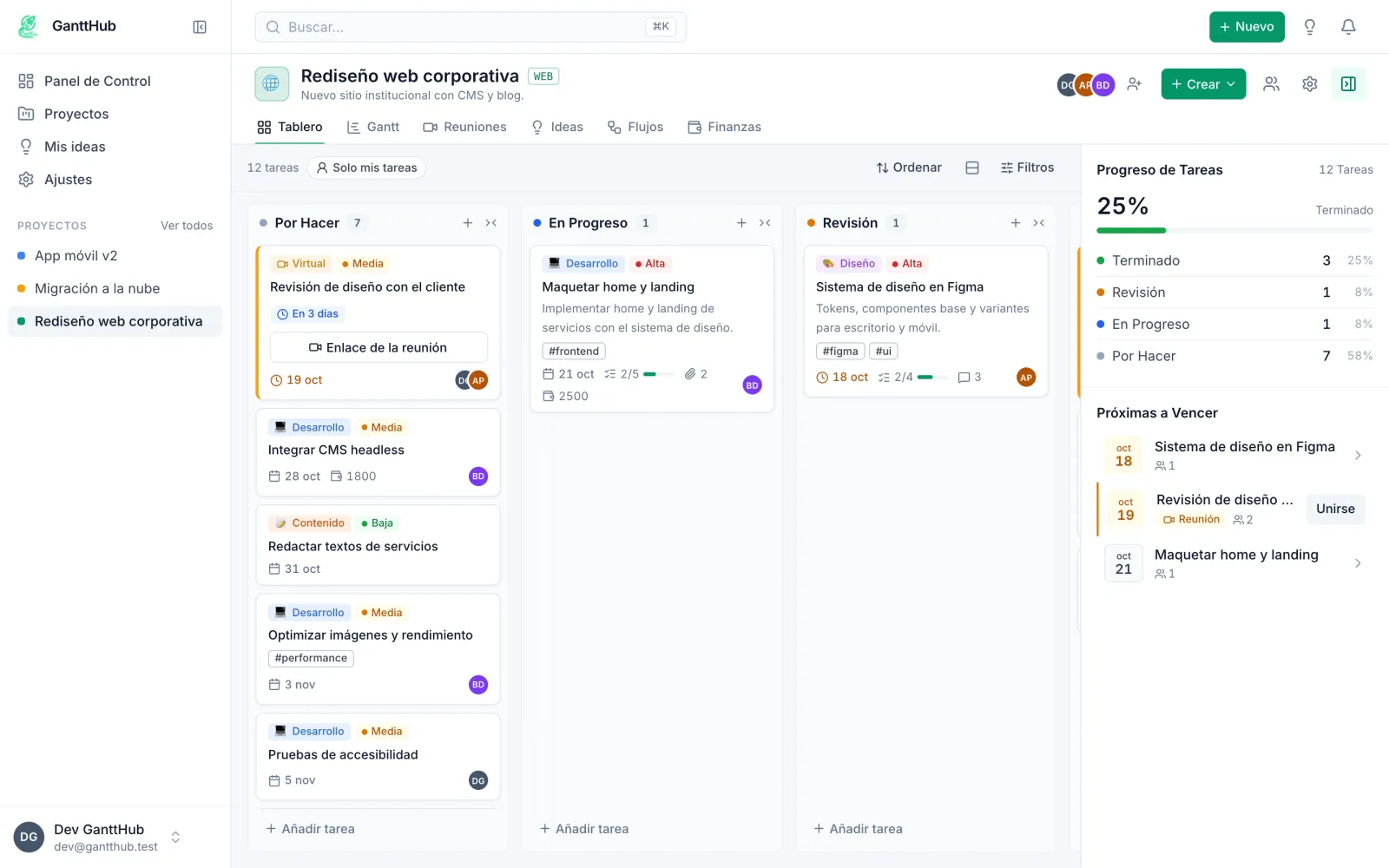
Task: Open the lightbulb ideas icon in top bar
Action: [1310, 27]
